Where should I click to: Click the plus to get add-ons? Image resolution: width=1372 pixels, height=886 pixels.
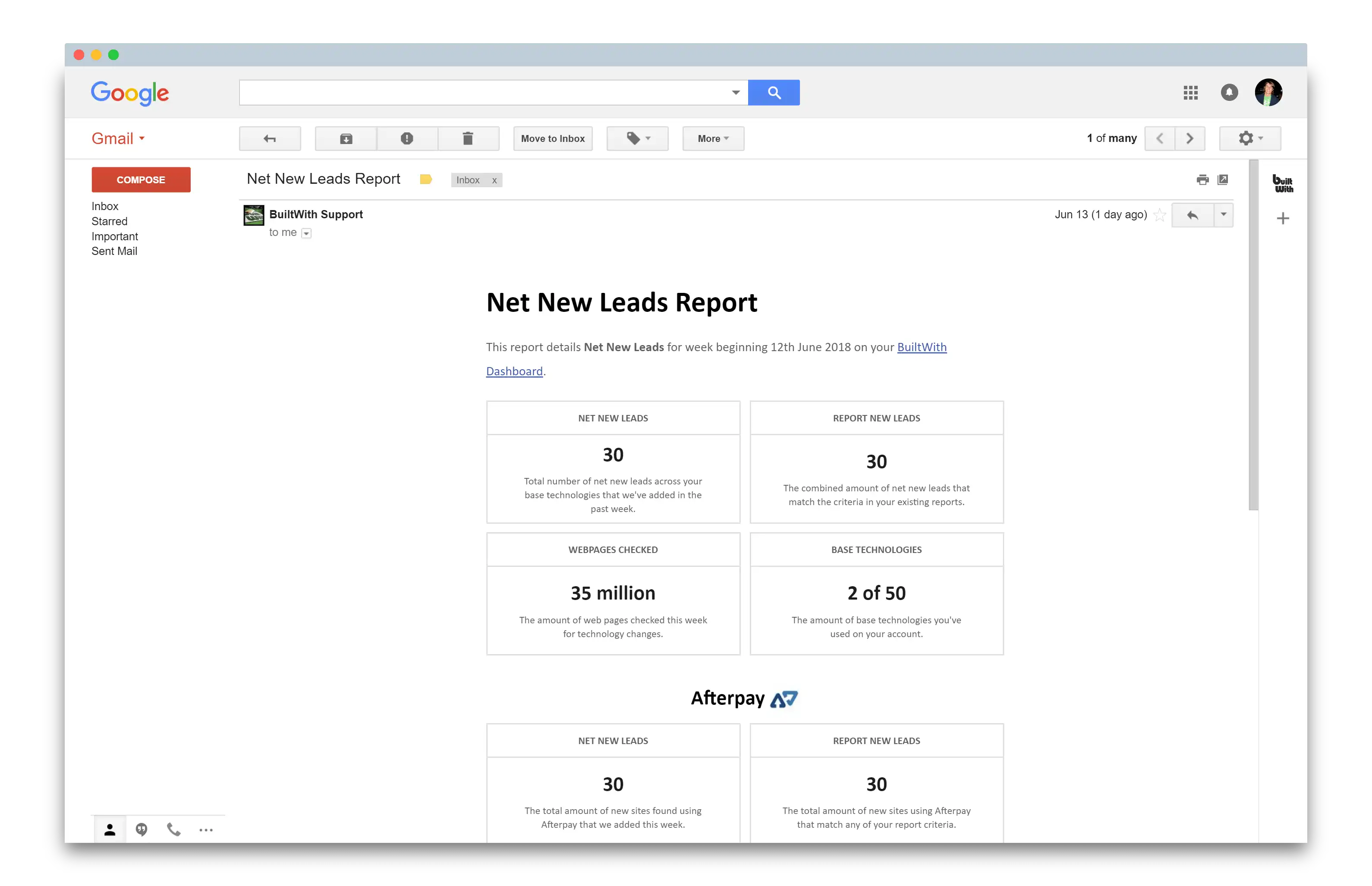[x=1282, y=219]
